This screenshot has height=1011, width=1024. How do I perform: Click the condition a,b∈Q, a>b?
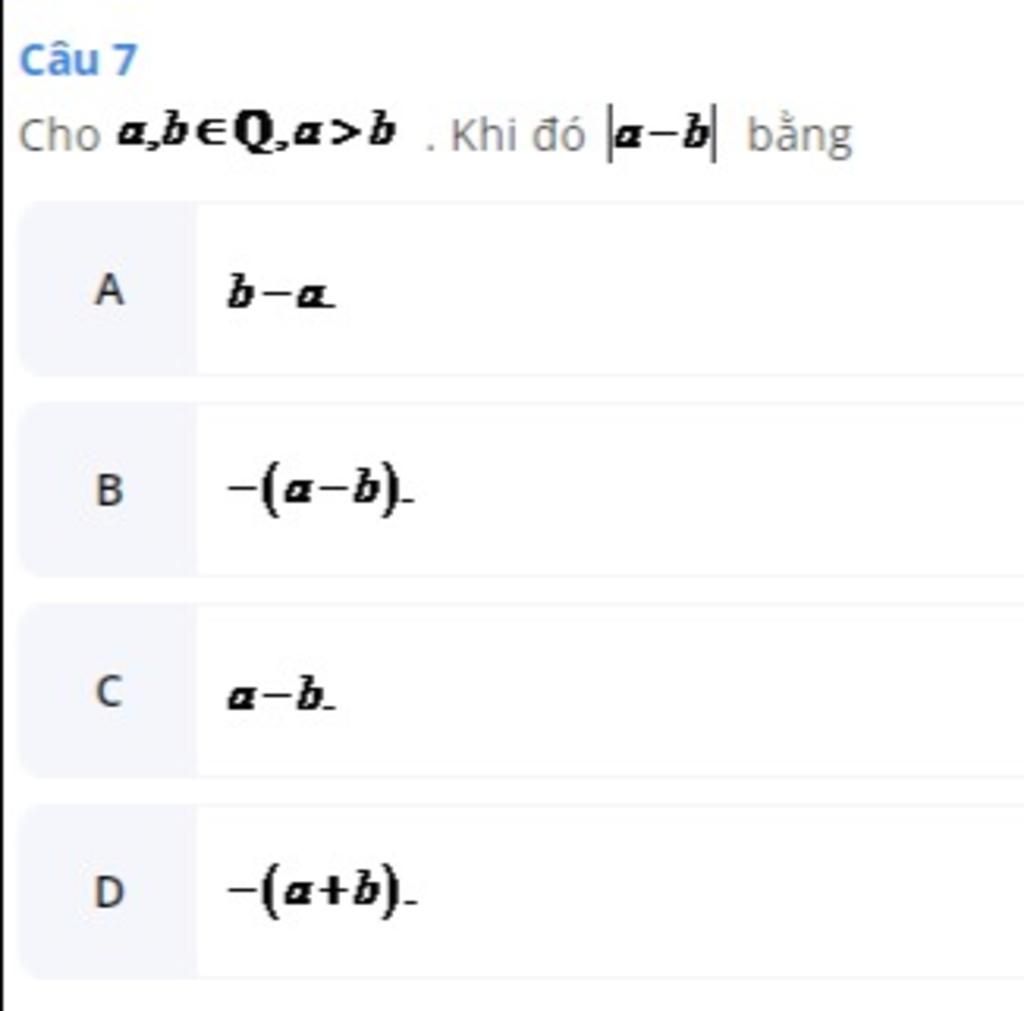pos(256,133)
